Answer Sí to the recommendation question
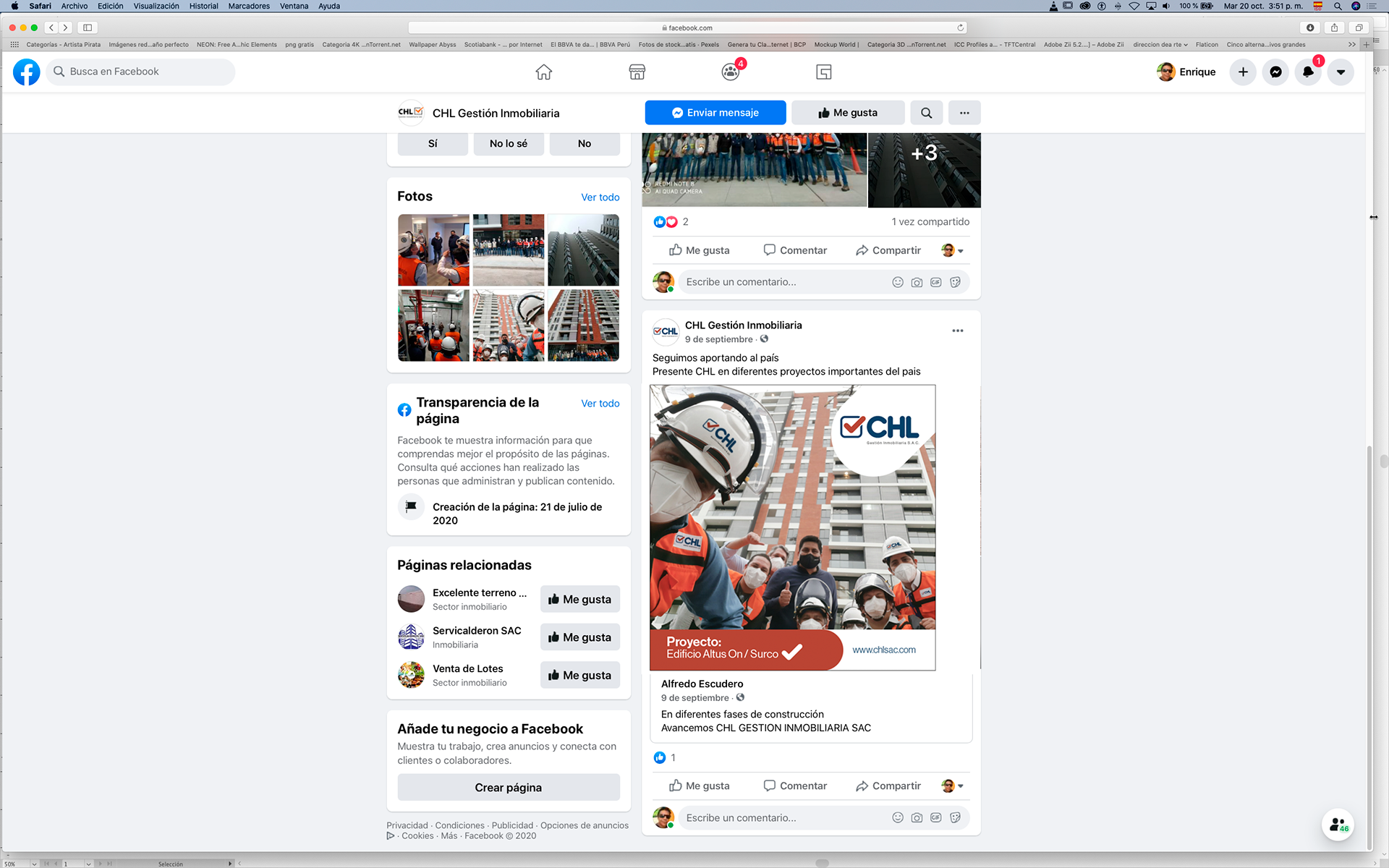The width and height of the screenshot is (1389, 868). pyautogui.click(x=433, y=143)
